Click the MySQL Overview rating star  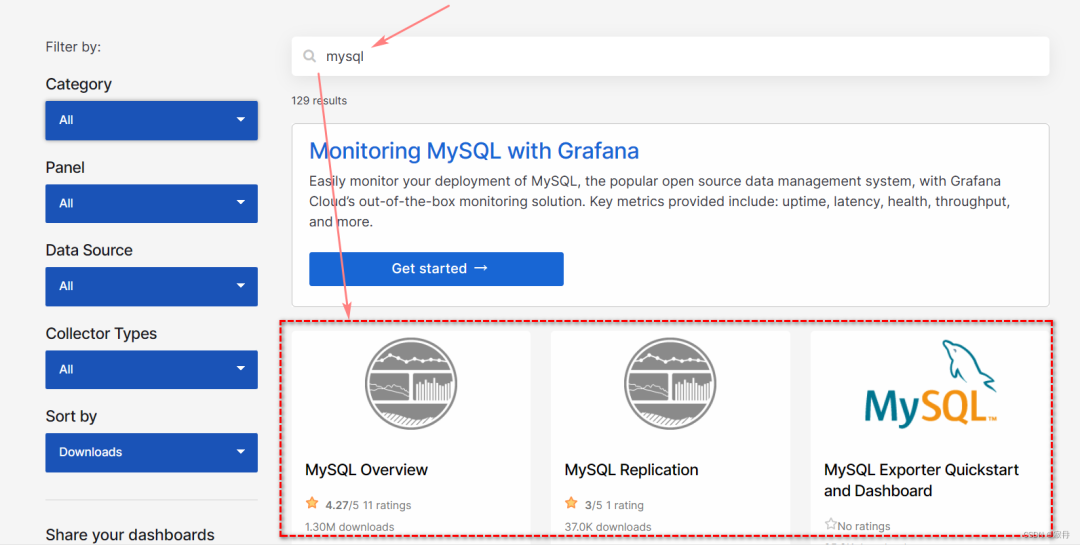click(312, 503)
